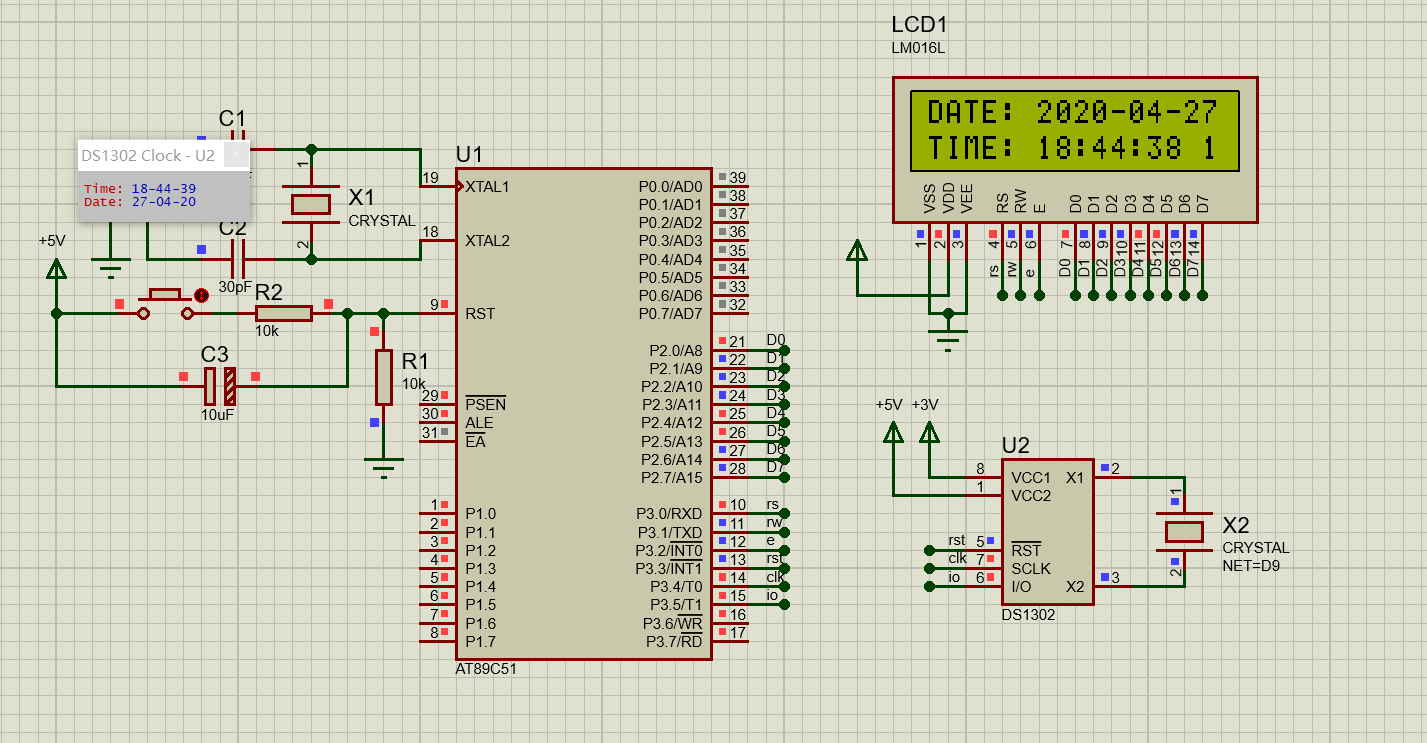This screenshot has width=1427, height=743.
Task: Select the +5V power arrow at far left
Action: click(x=57, y=268)
